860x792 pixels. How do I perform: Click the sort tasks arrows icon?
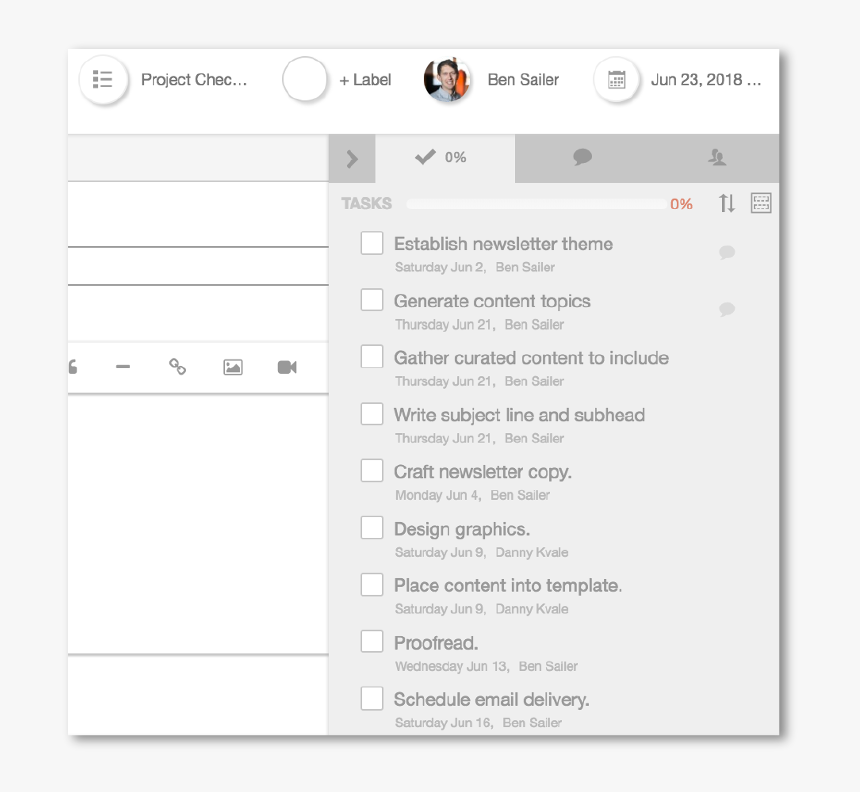coord(727,203)
